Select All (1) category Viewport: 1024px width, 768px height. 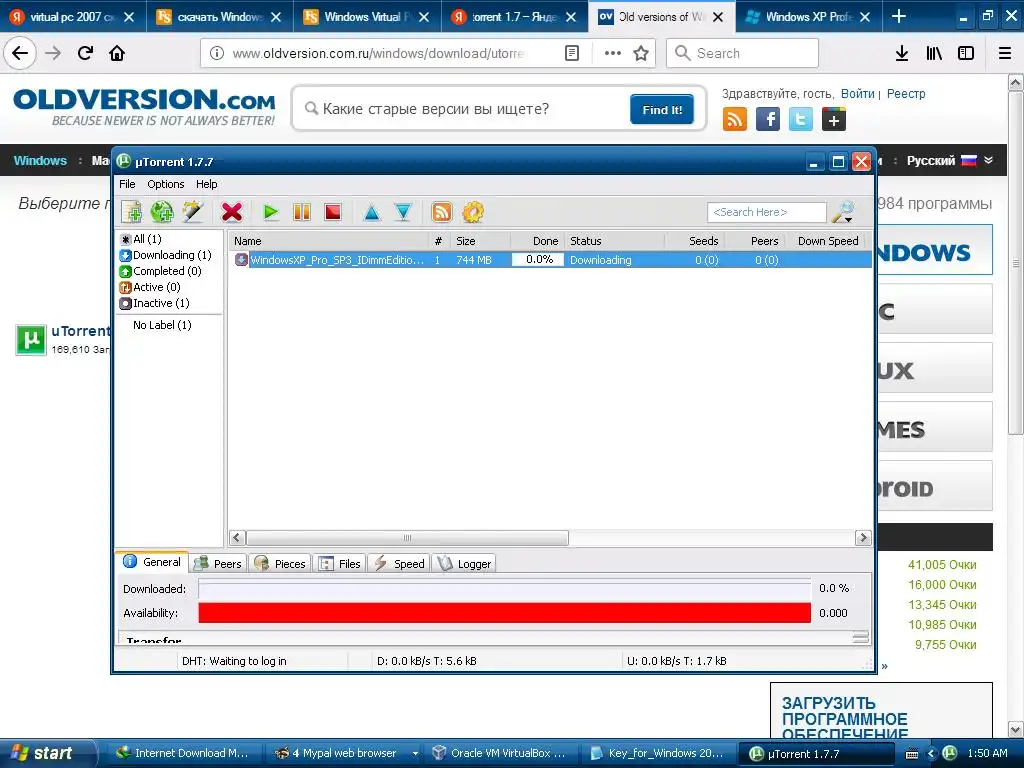141,239
